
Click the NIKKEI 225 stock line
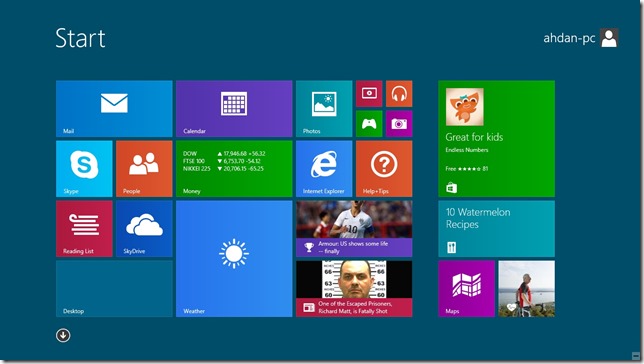[x=223, y=168]
